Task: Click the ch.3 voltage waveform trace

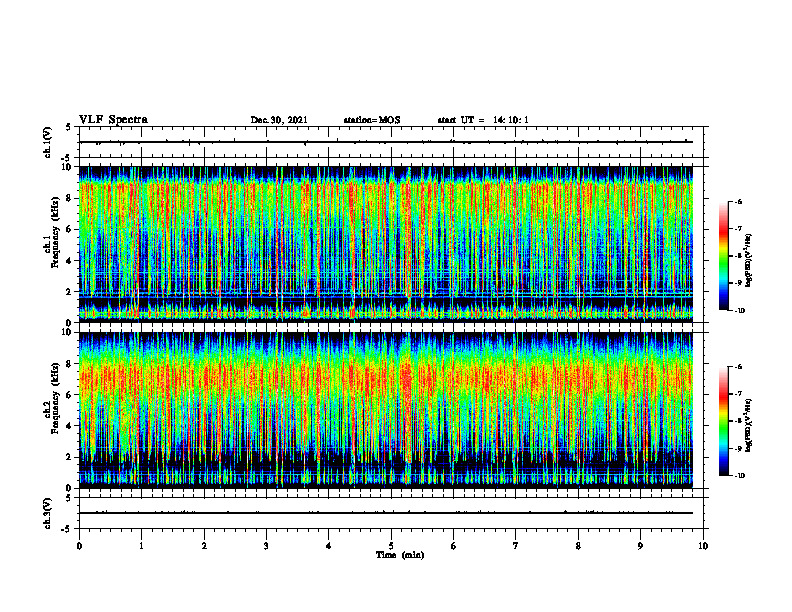Action: tap(386, 513)
